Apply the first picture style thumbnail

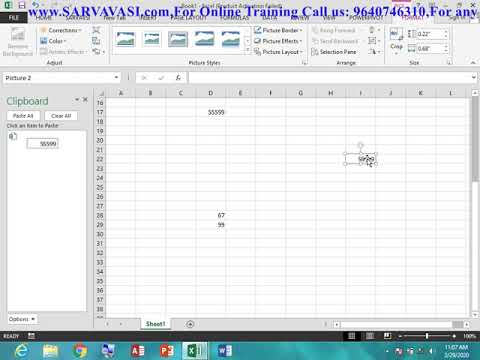(x=125, y=39)
